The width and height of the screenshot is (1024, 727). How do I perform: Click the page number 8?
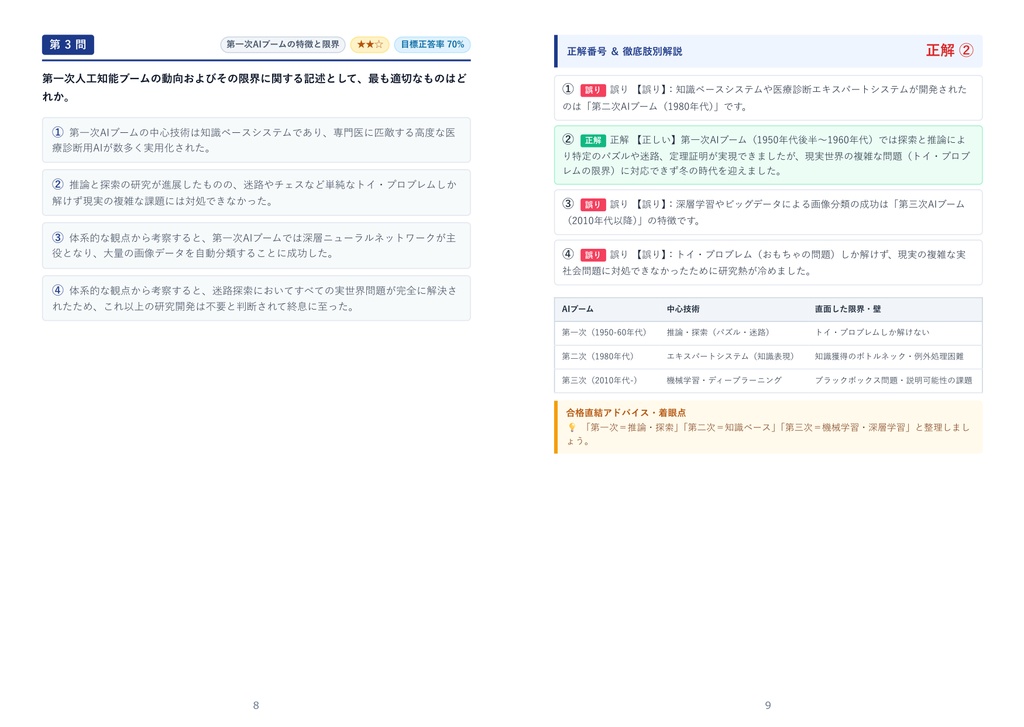click(x=256, y=705)
